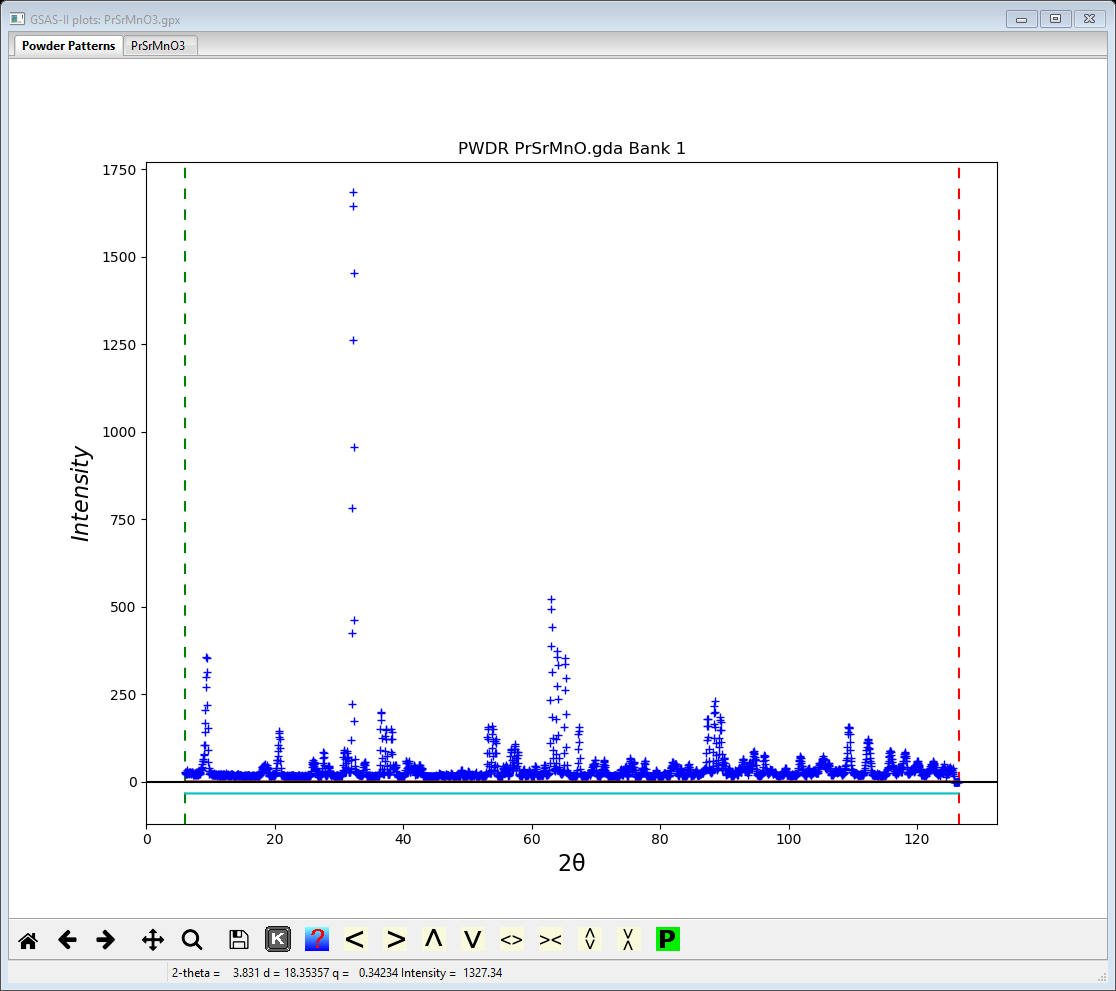1116x991 pixels.
Task: Click the Intensity y-axis label
Action: (x=80, y=493)
